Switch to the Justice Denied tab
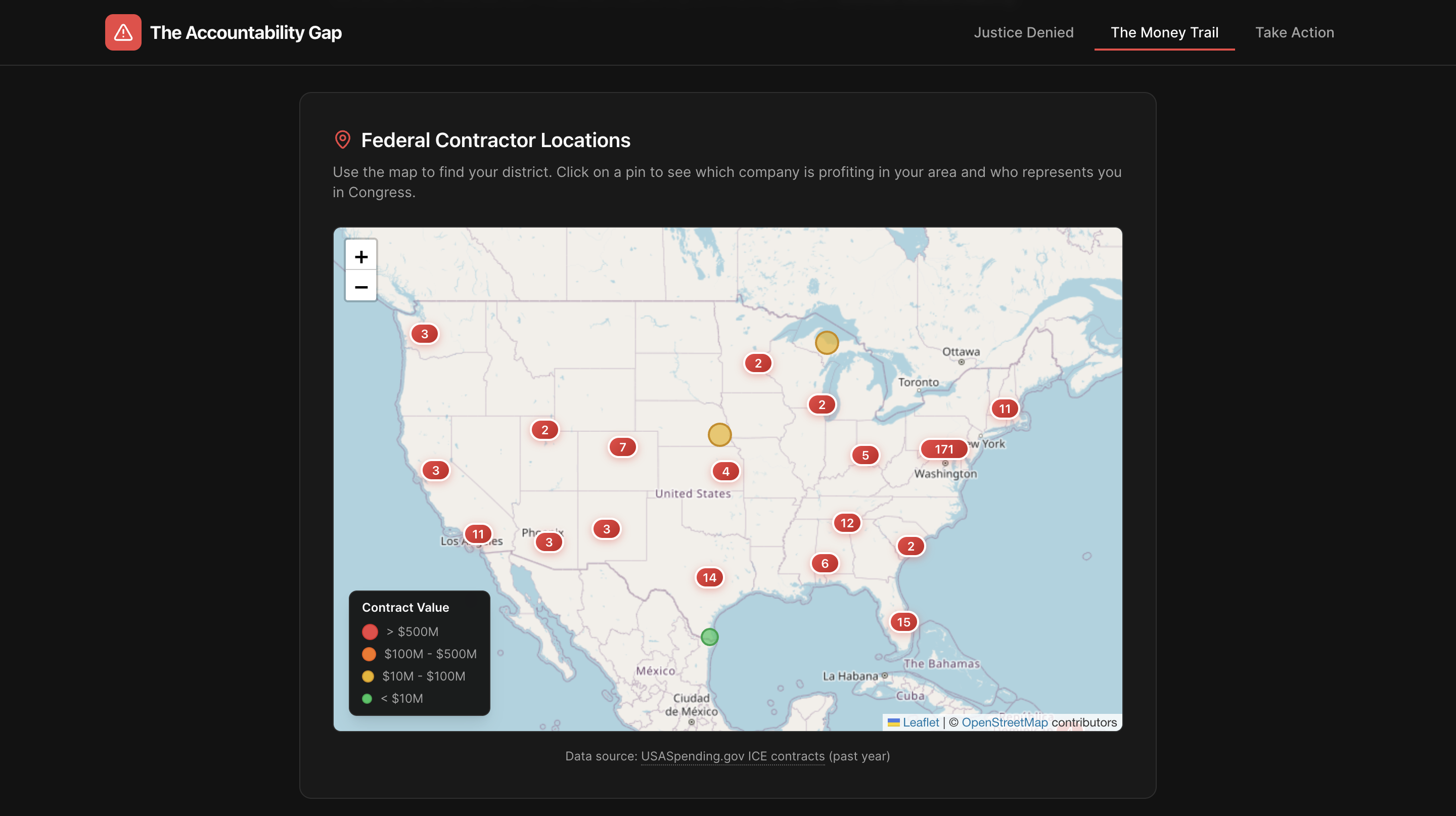Screen dimensions: 1456x816 click(x=1024, y=32)
